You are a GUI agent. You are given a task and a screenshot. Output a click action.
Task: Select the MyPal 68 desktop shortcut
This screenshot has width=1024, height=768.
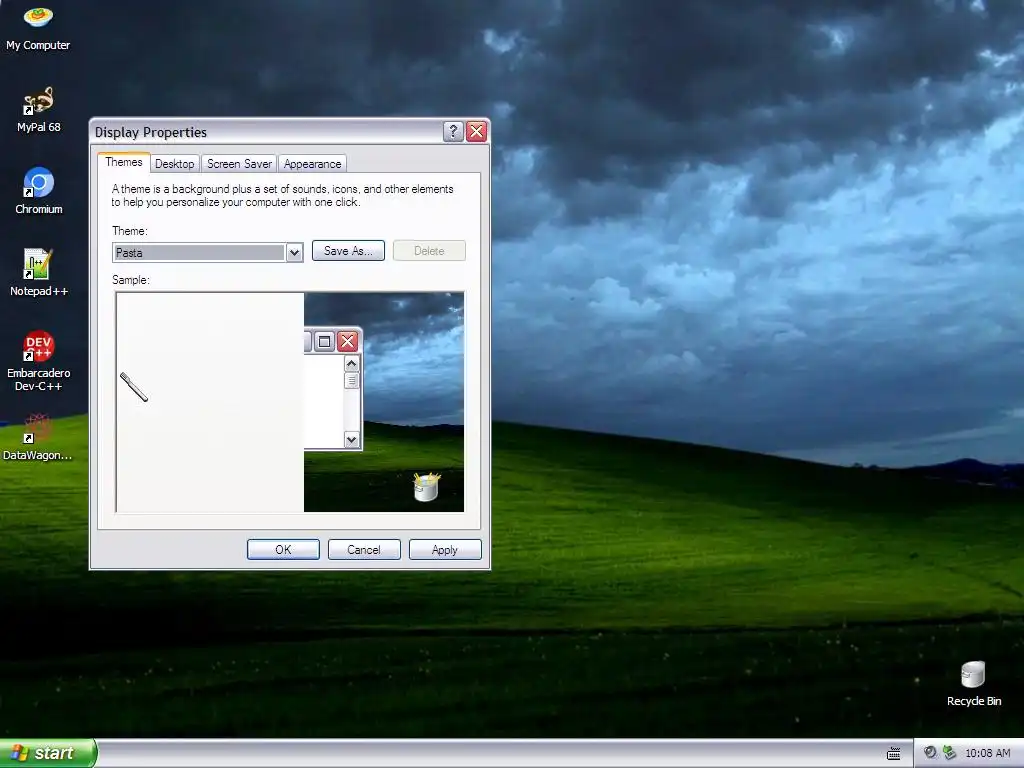pyautogui.click(x=39, y=109)
